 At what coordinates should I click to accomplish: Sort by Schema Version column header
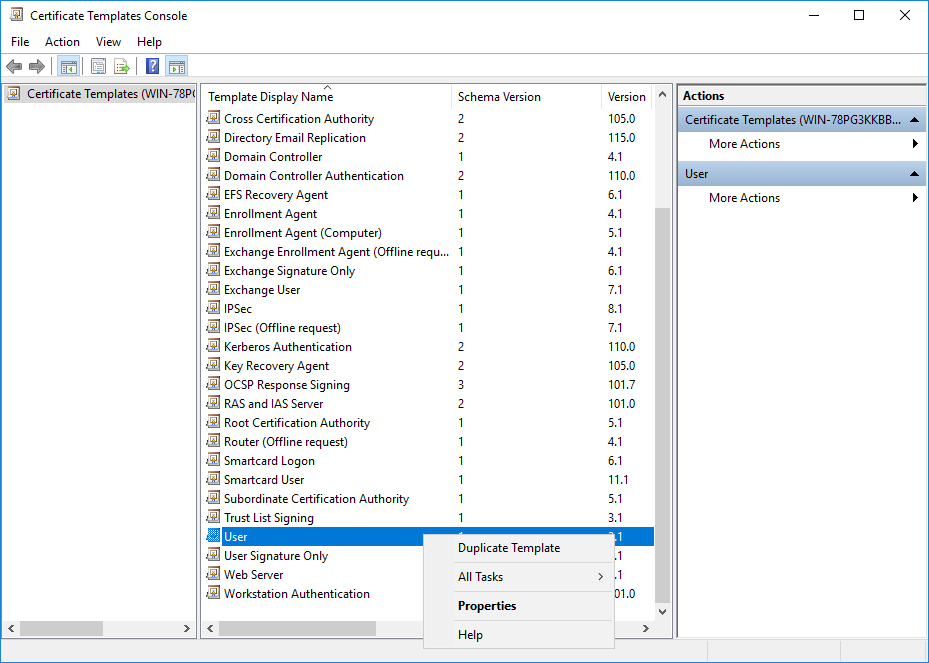tap(526, 97)
